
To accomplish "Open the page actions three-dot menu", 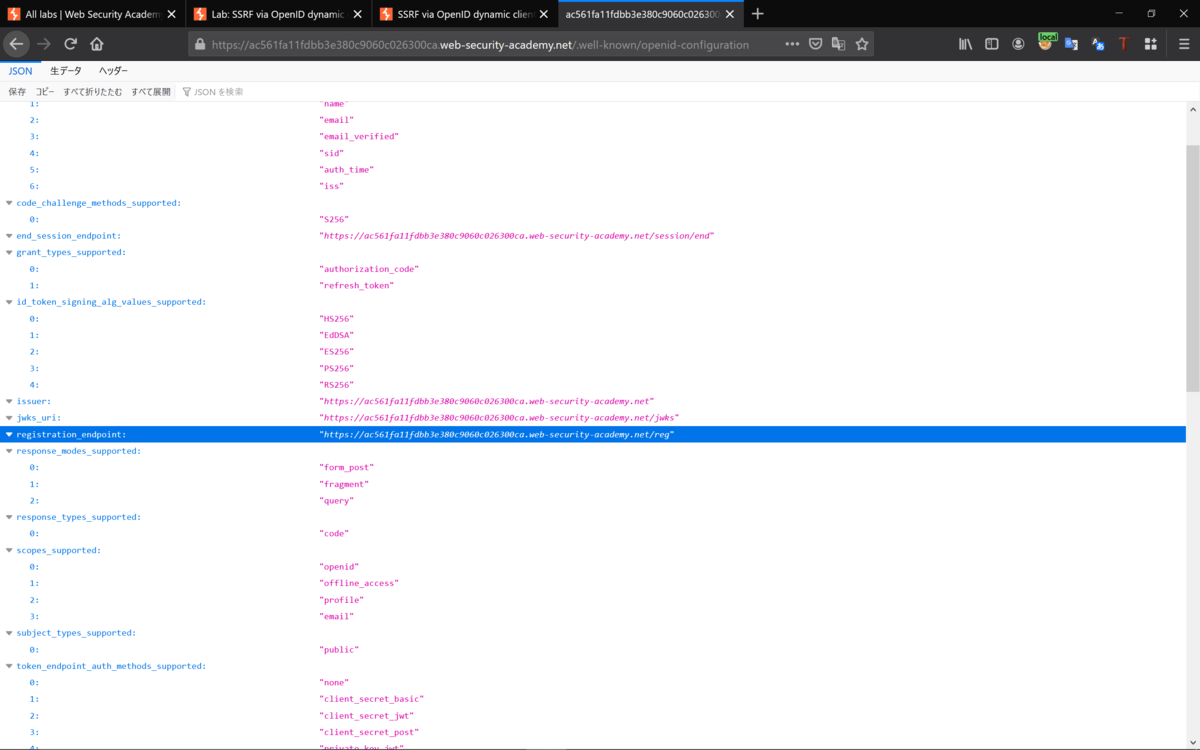I will point(793,43).
